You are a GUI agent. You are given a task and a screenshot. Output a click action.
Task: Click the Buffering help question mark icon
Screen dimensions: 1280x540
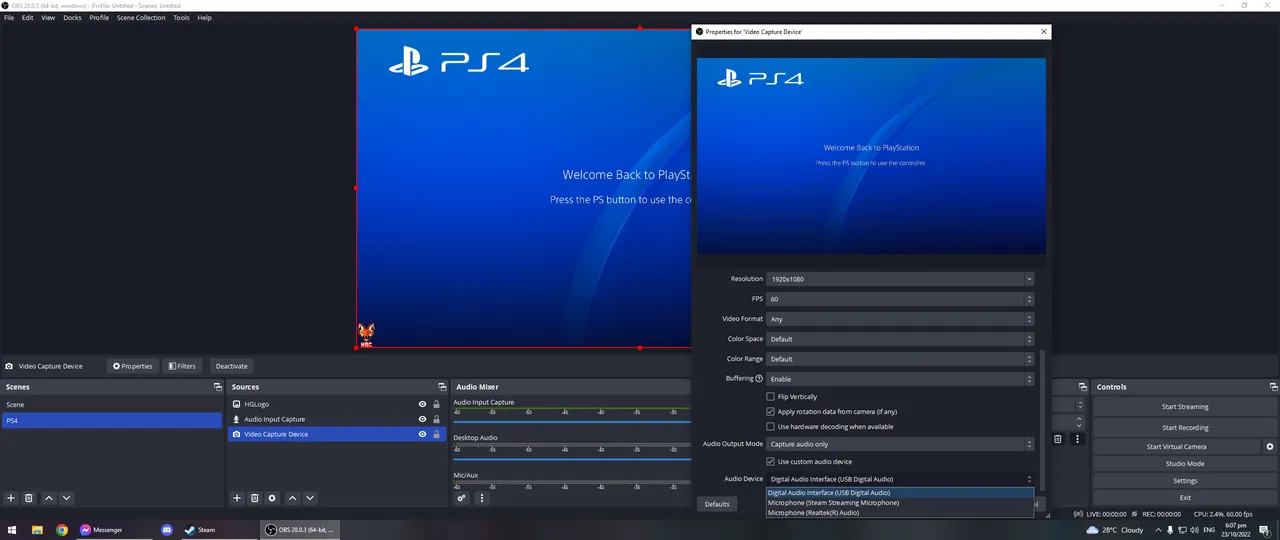point(759,379)
